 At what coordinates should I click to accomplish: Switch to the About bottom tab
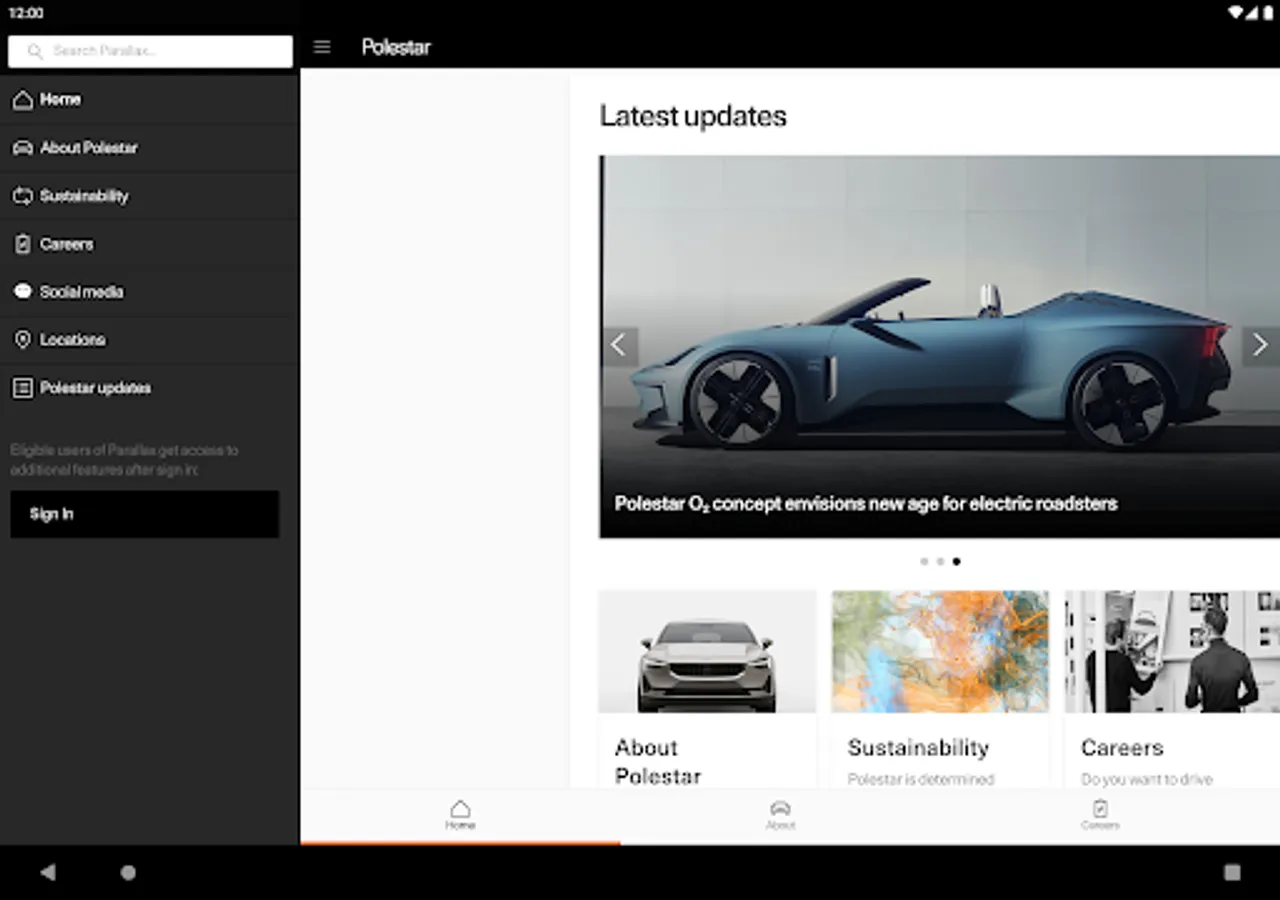coord(780,816)
